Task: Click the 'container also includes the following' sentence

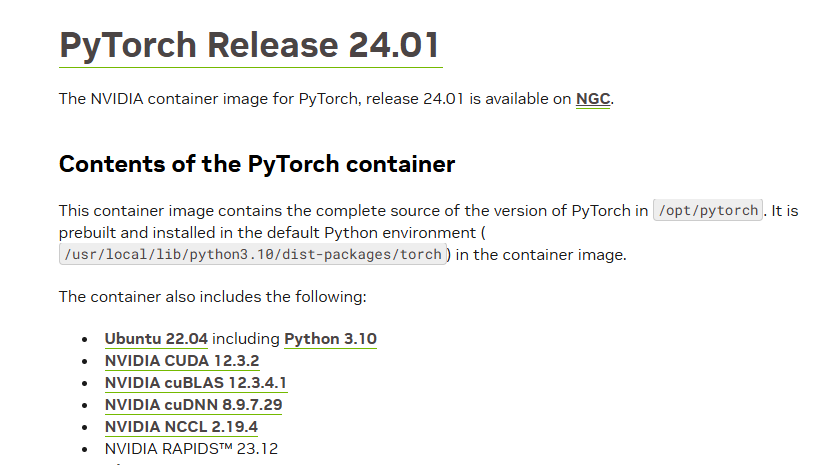Action: point(213,296)
